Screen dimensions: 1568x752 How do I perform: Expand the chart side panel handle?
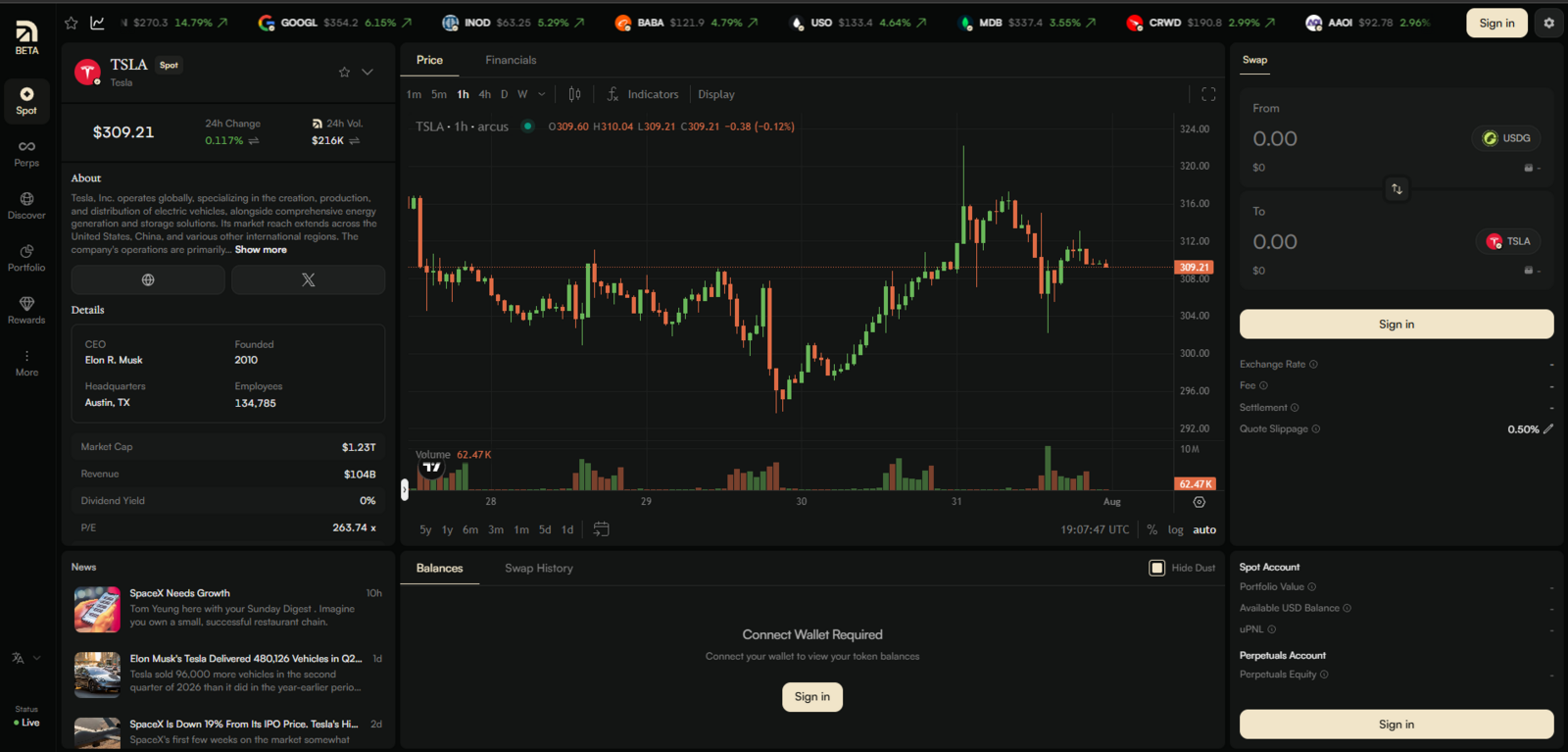pyautogui.click(x=404, y=489)
